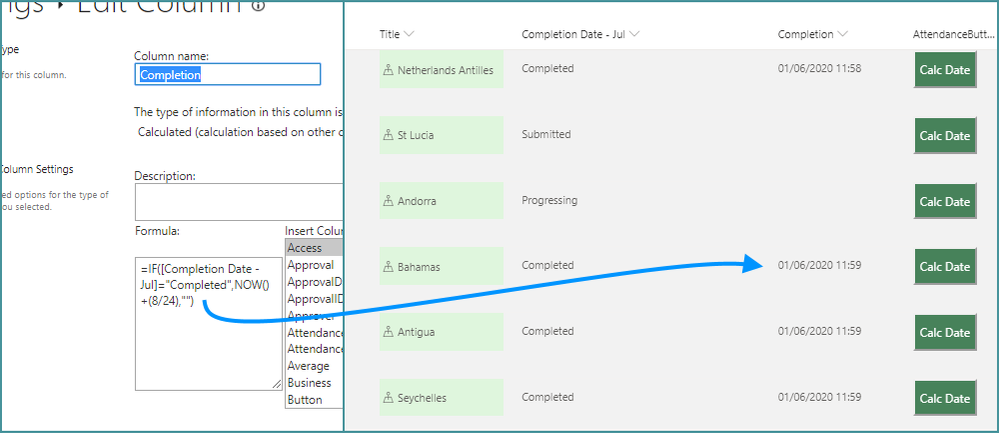Image resolution: width=999 pixels, height=433 pixels.
Task: Click the Andorra person icon
Action: pos(388,201)
